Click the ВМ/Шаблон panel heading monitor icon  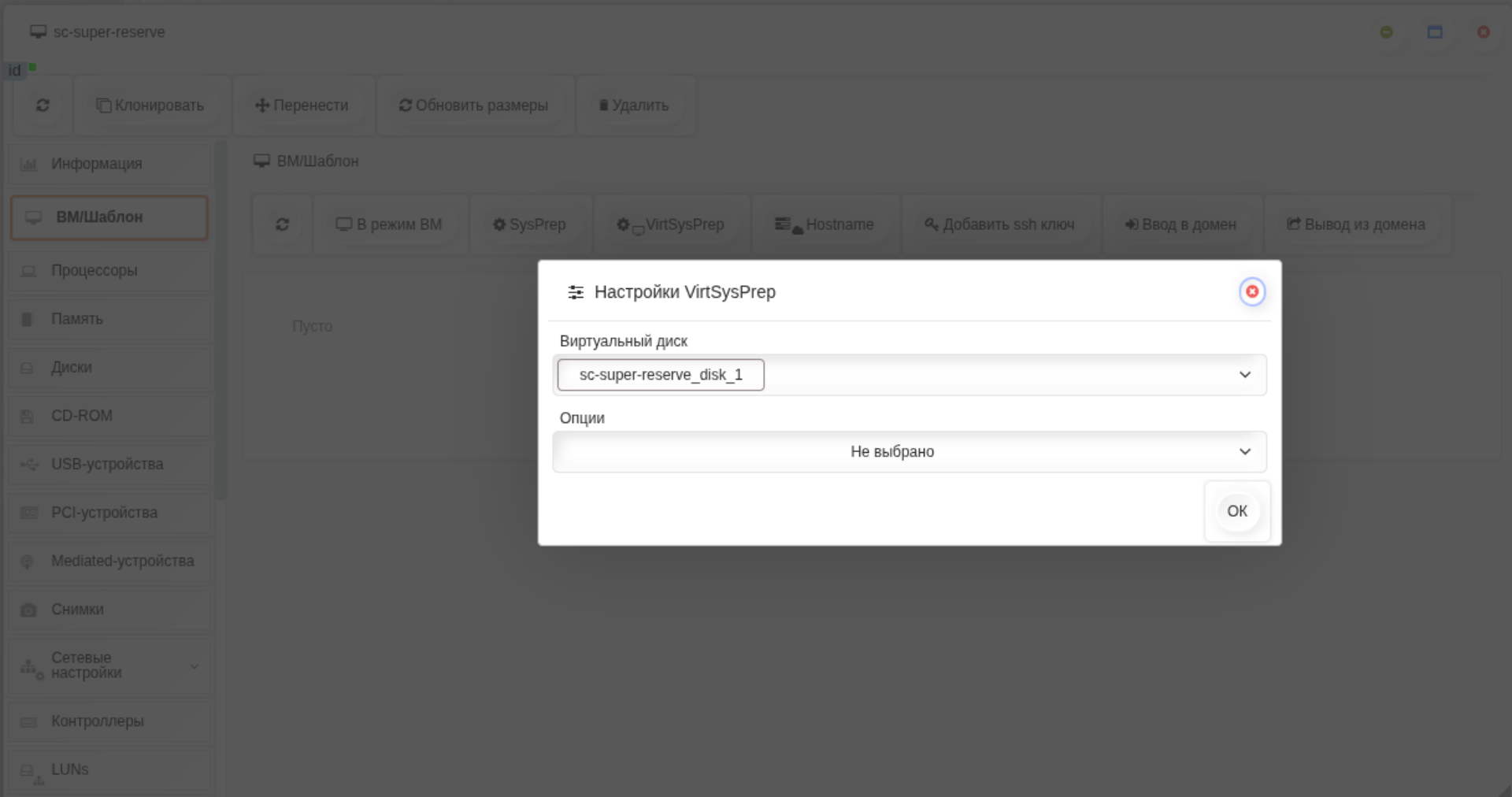pos(261,161)
